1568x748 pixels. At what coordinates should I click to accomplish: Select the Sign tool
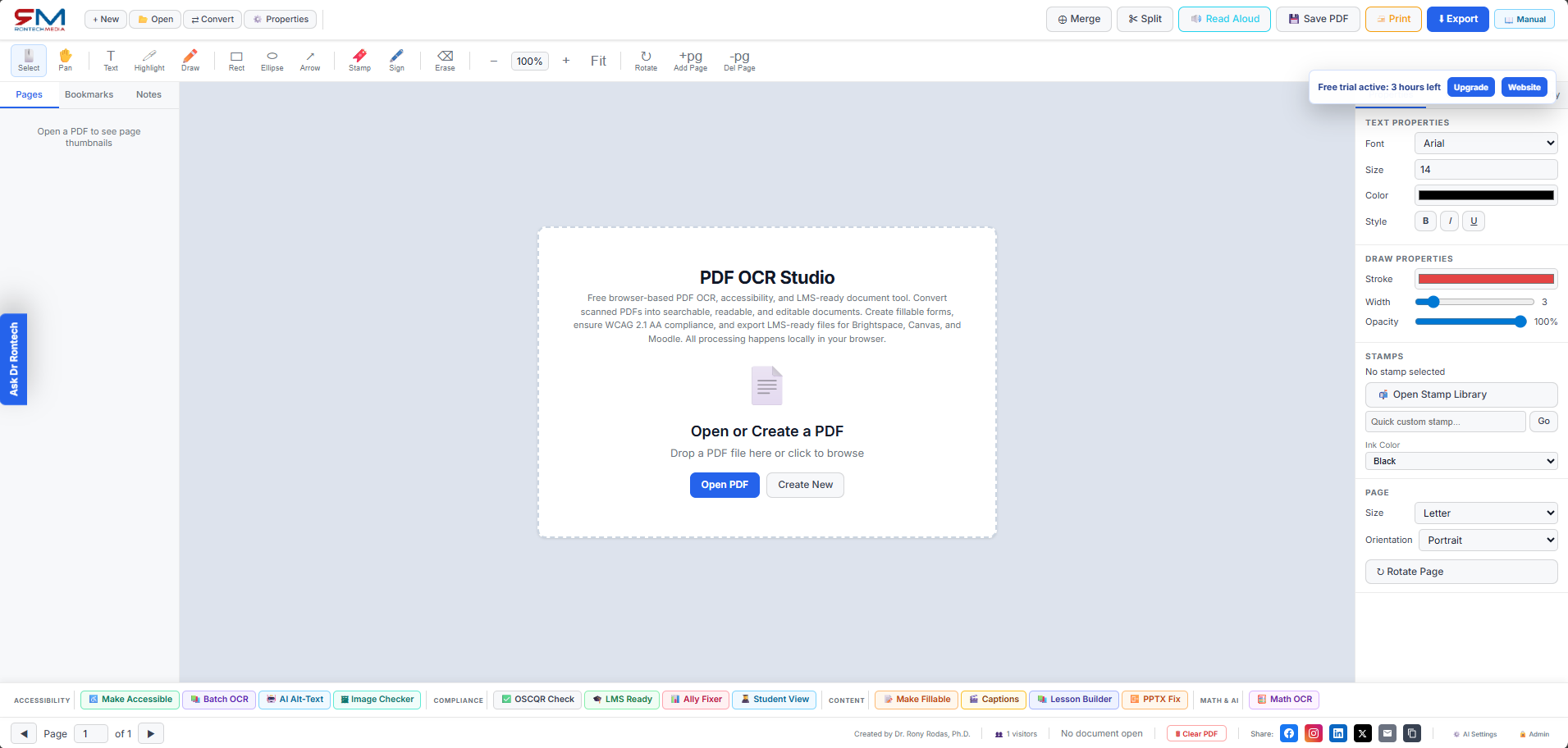tap(397, 61)
